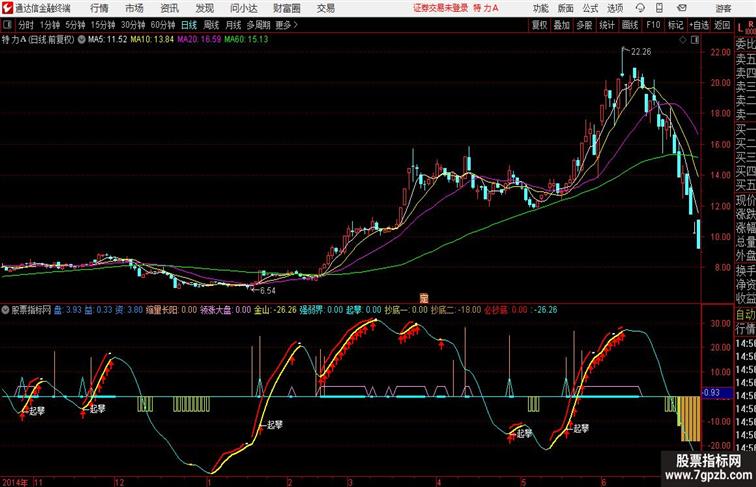Viewport: 756px width, 487px height.
Task: Click MA60: 15.13 label
Action: pyautogui.click(x=246, y=40)
